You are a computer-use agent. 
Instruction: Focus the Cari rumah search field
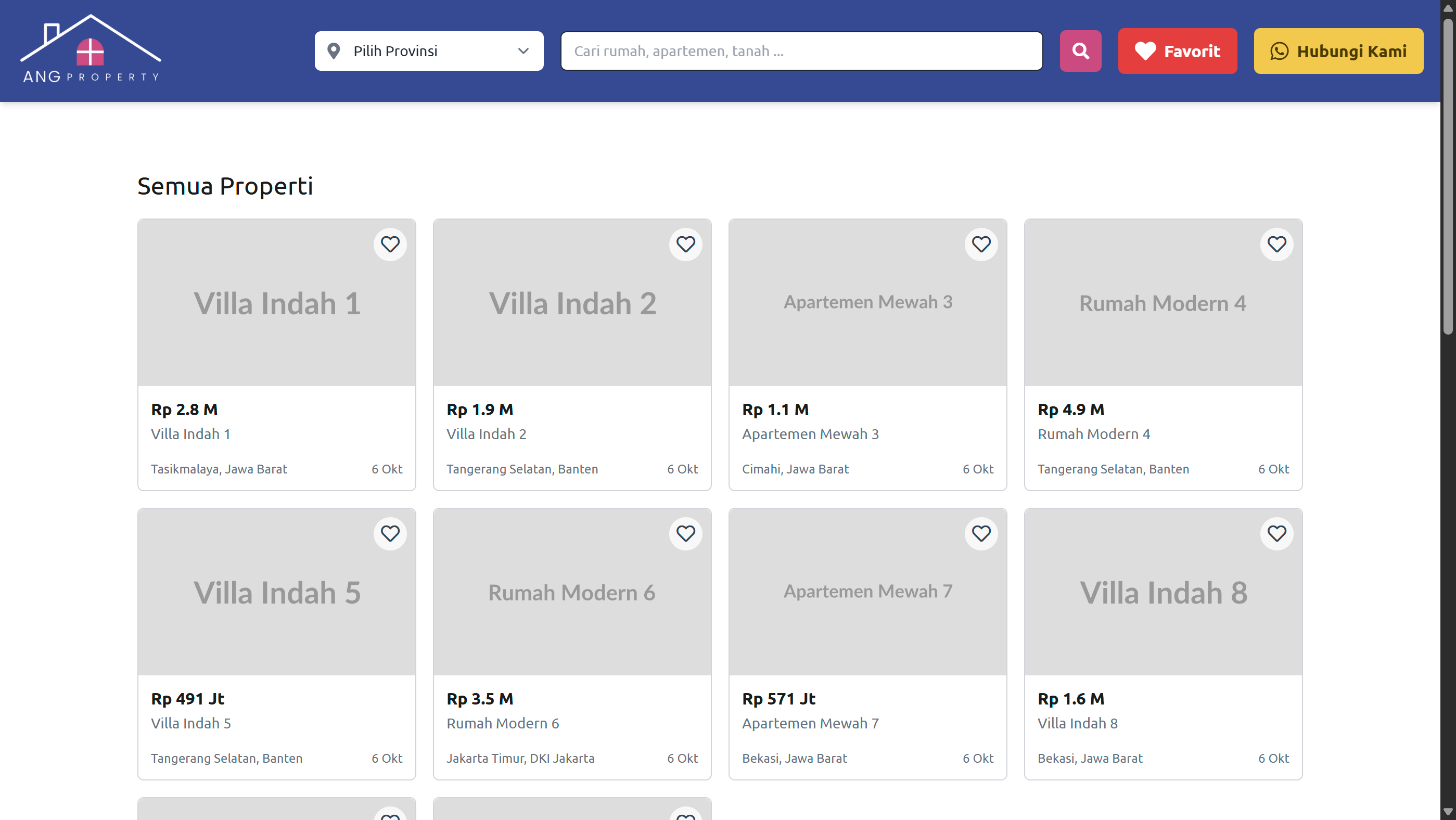(x=801, y=51)
